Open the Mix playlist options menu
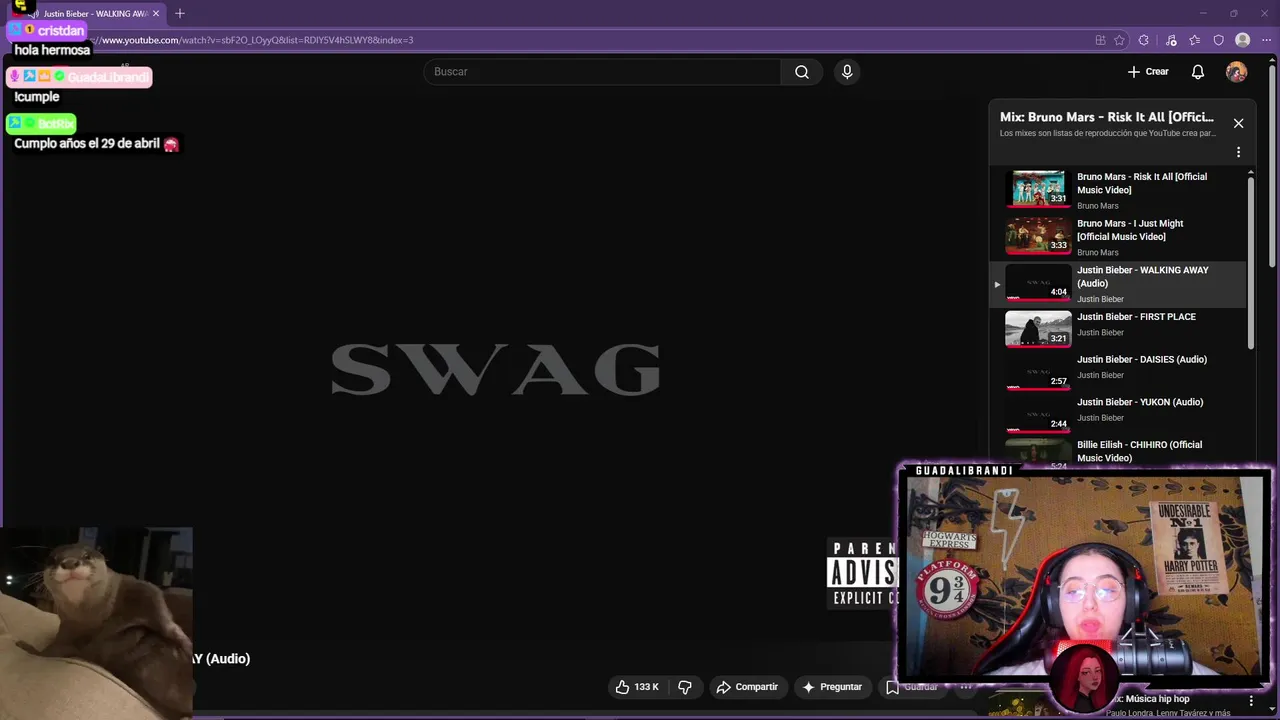The width and height of the screenshot is (1280, 720). tap(1238, 153)
